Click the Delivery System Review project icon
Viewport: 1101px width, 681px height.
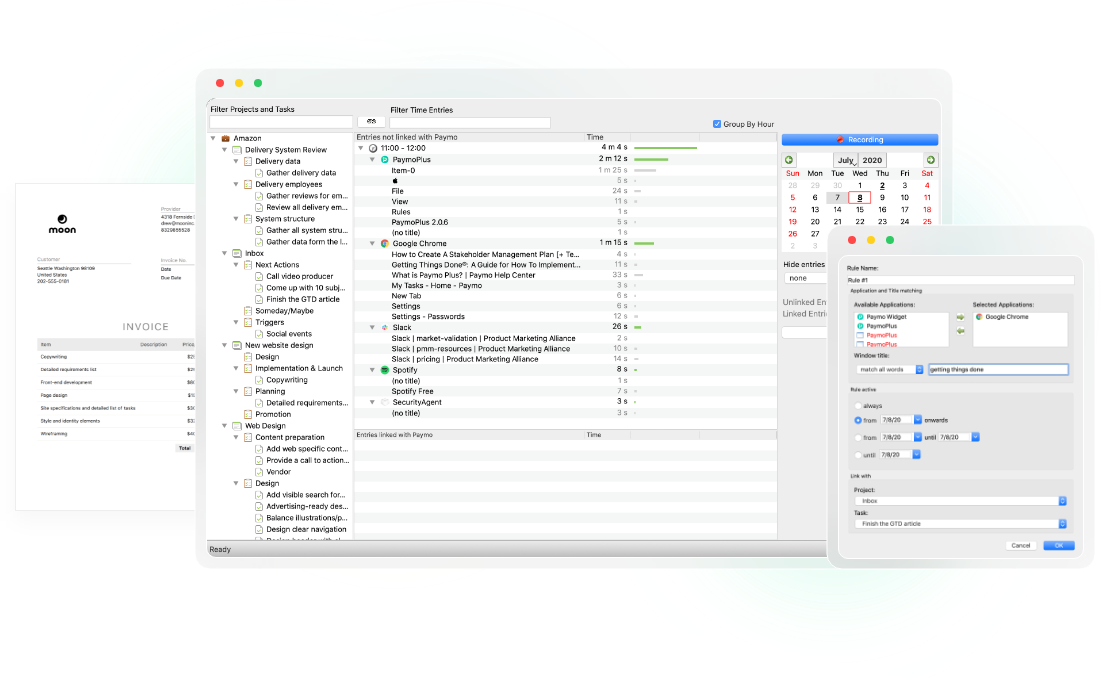click(237, 150)
